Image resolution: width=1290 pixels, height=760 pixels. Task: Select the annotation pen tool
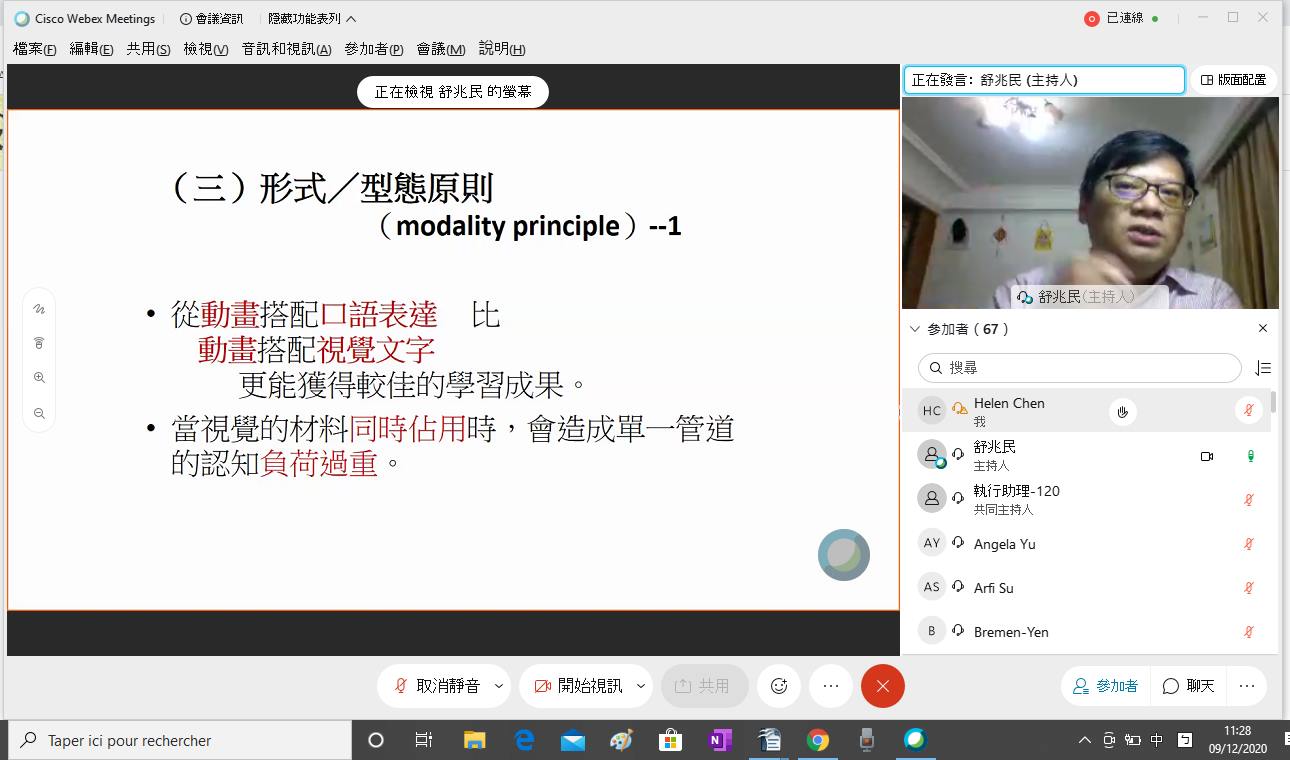click(x=38, y=308)
